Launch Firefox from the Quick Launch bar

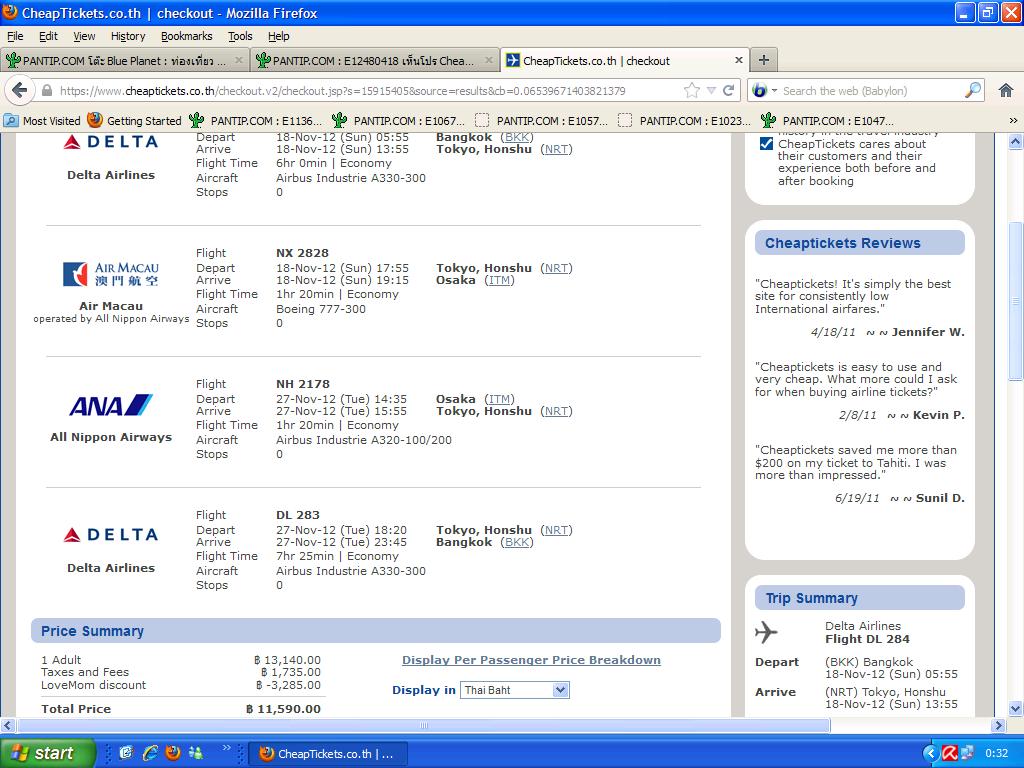click(172, 753)
